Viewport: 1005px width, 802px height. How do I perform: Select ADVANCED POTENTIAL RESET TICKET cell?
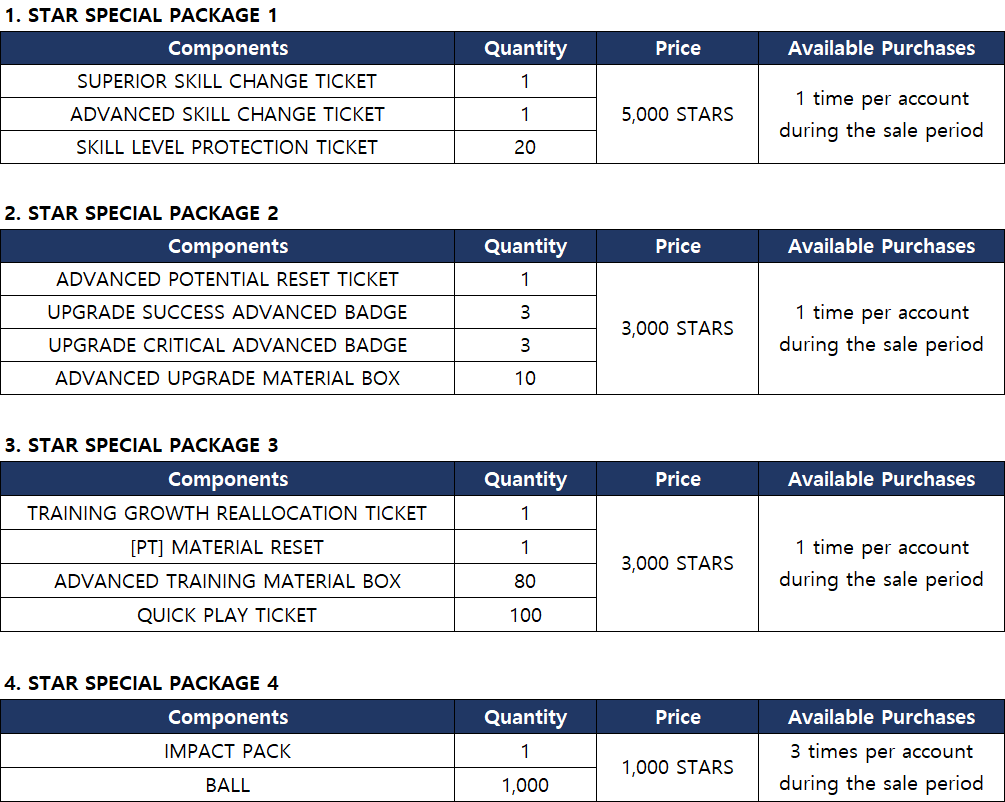(227, 279)
